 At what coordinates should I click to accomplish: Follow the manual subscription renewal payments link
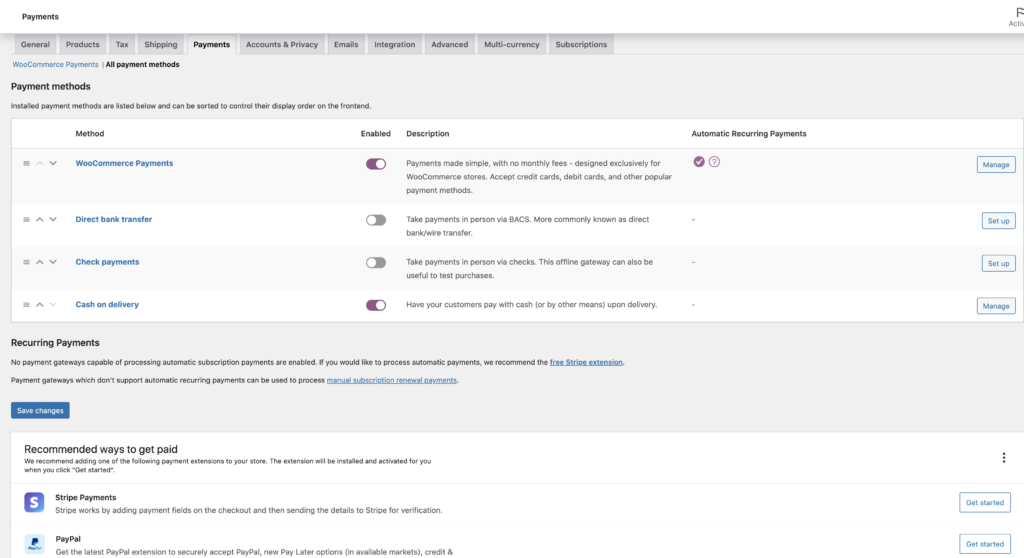pyautogui.click(x=392, y=380)
